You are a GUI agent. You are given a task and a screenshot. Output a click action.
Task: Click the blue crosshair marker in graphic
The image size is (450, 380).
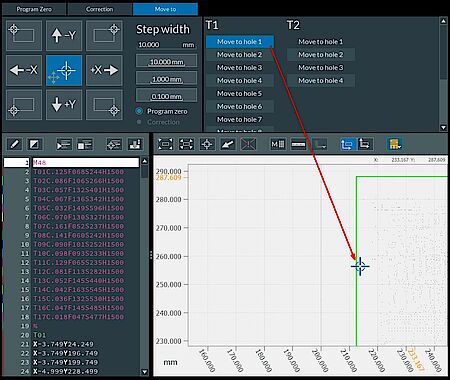pos(360,266)
